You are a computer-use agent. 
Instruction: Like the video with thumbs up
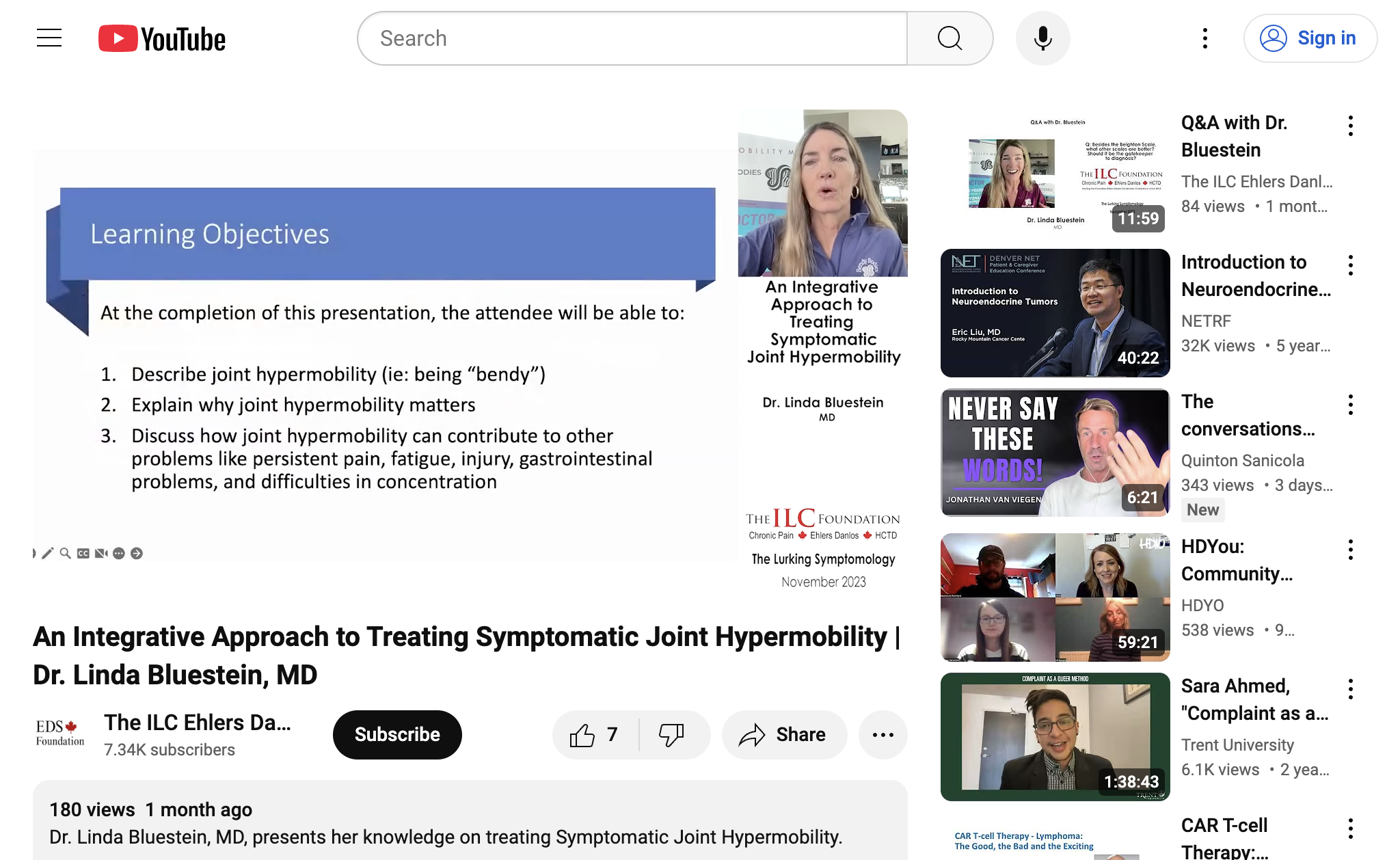pos(594,734)
